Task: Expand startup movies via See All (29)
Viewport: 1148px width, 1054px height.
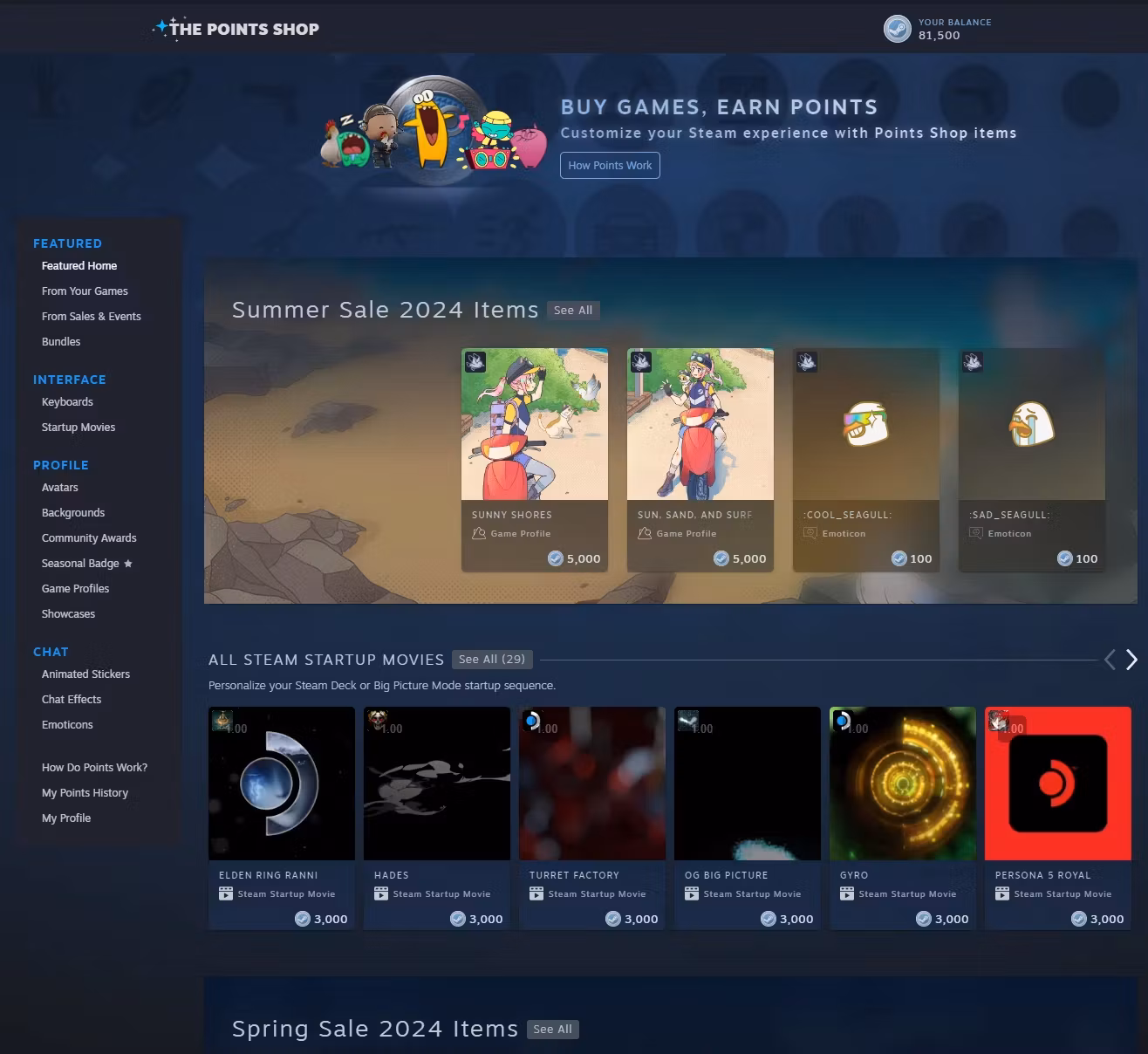Action: coord(492,660)
